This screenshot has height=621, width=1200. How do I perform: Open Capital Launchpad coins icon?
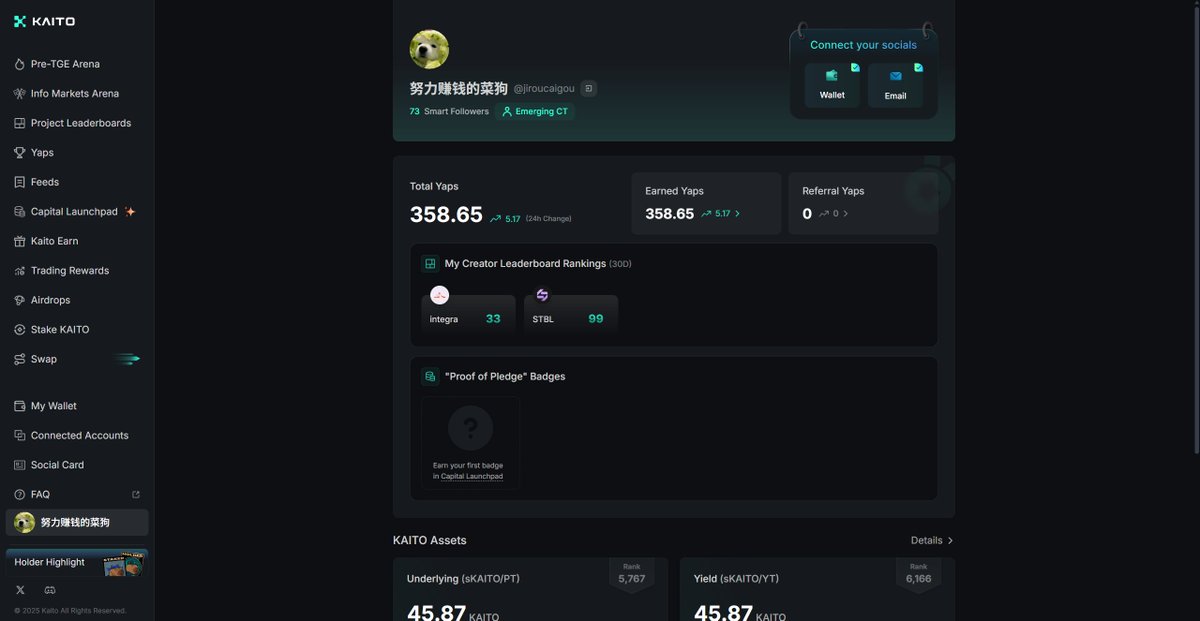(19, 212)
